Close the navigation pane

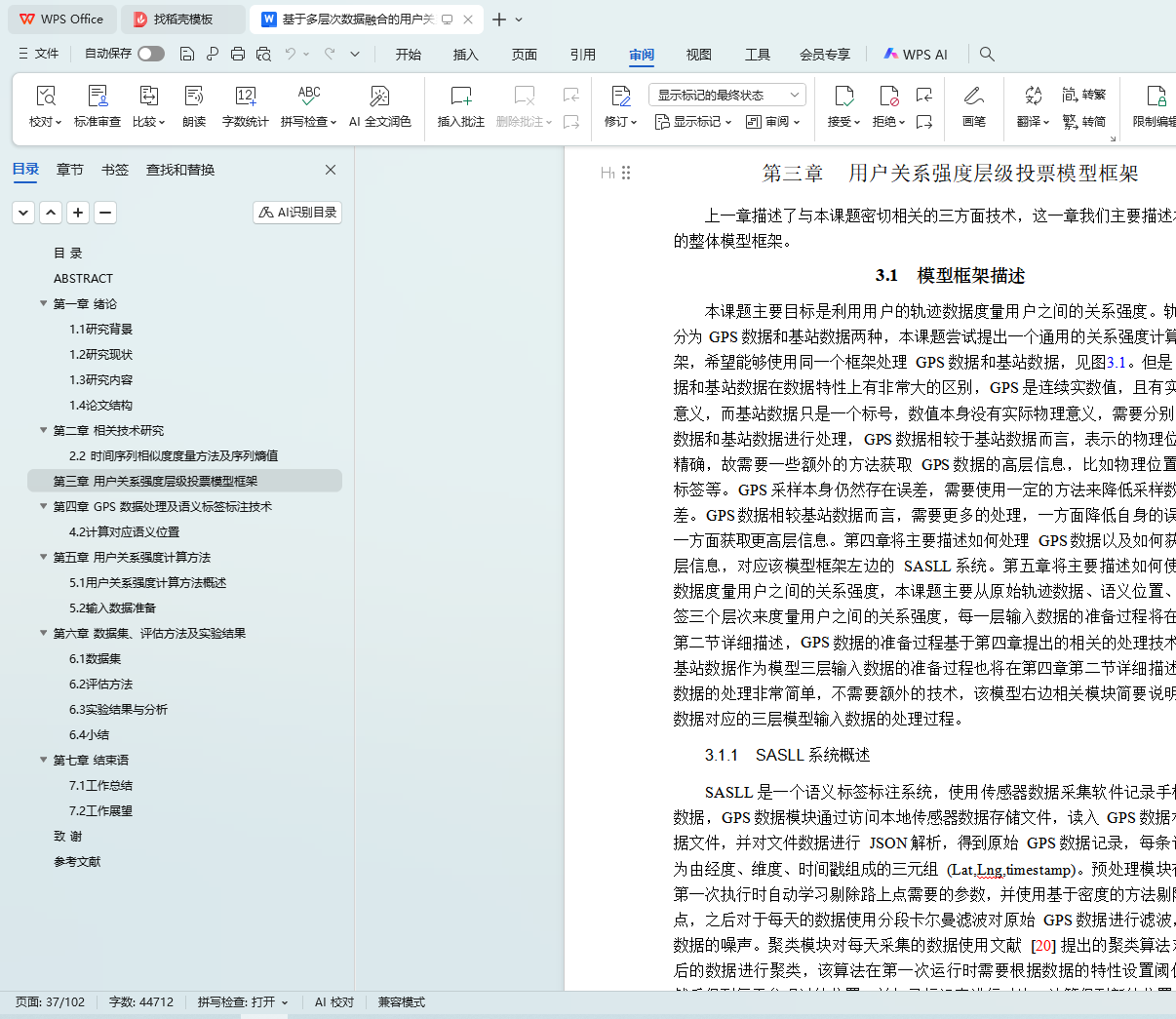pyautogui.click(x=331, y=170)
